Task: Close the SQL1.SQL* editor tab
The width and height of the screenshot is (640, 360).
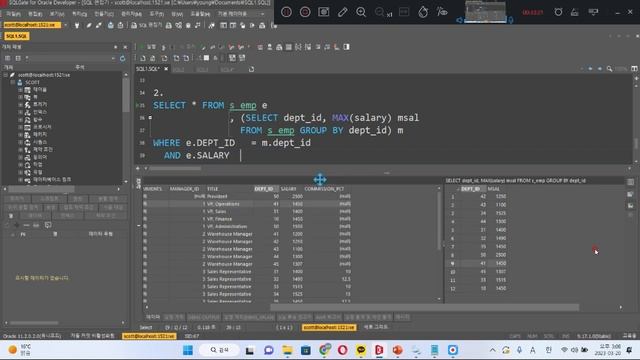Action: (166, 69)
